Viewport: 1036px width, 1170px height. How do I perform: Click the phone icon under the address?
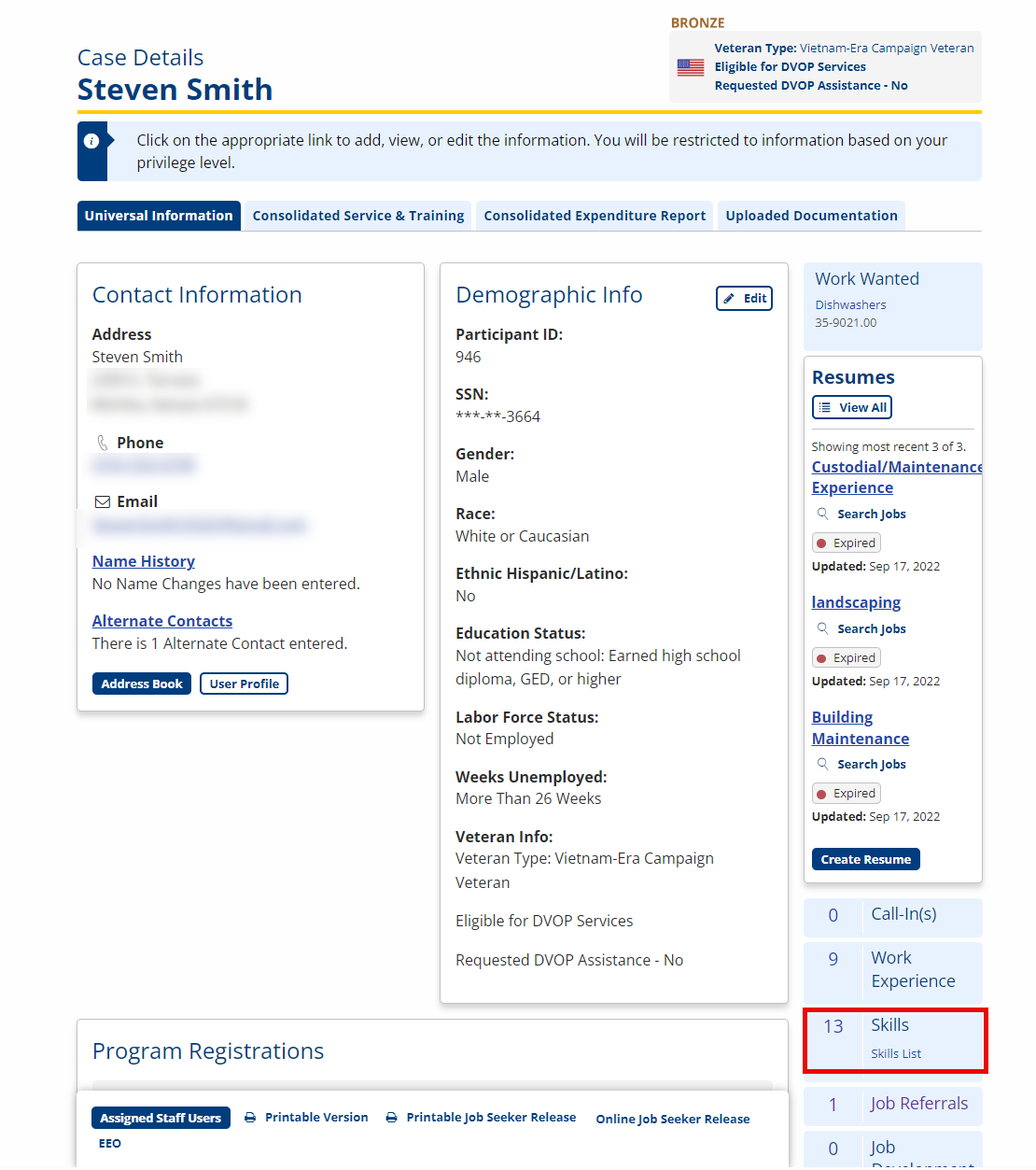pos(103,443)
